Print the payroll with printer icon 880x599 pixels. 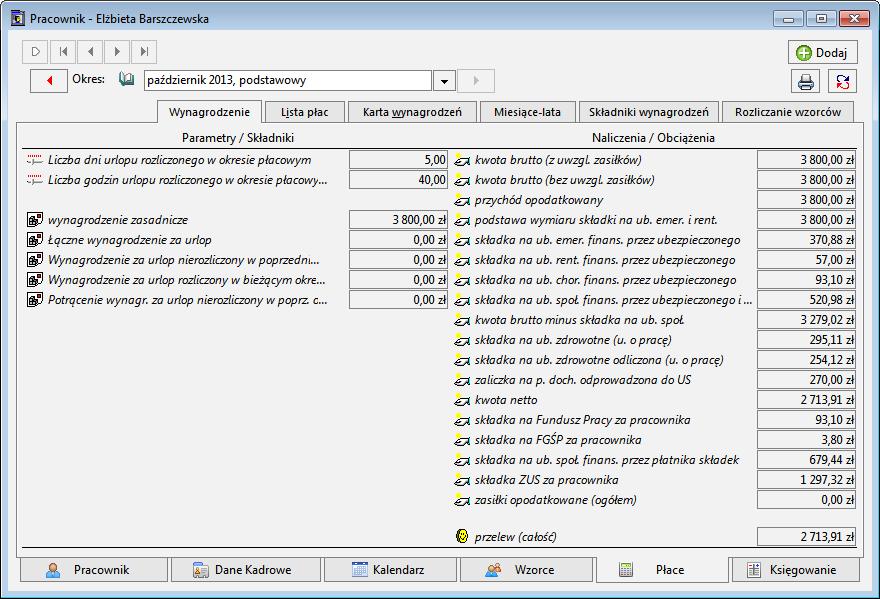[x=805, y=82]
